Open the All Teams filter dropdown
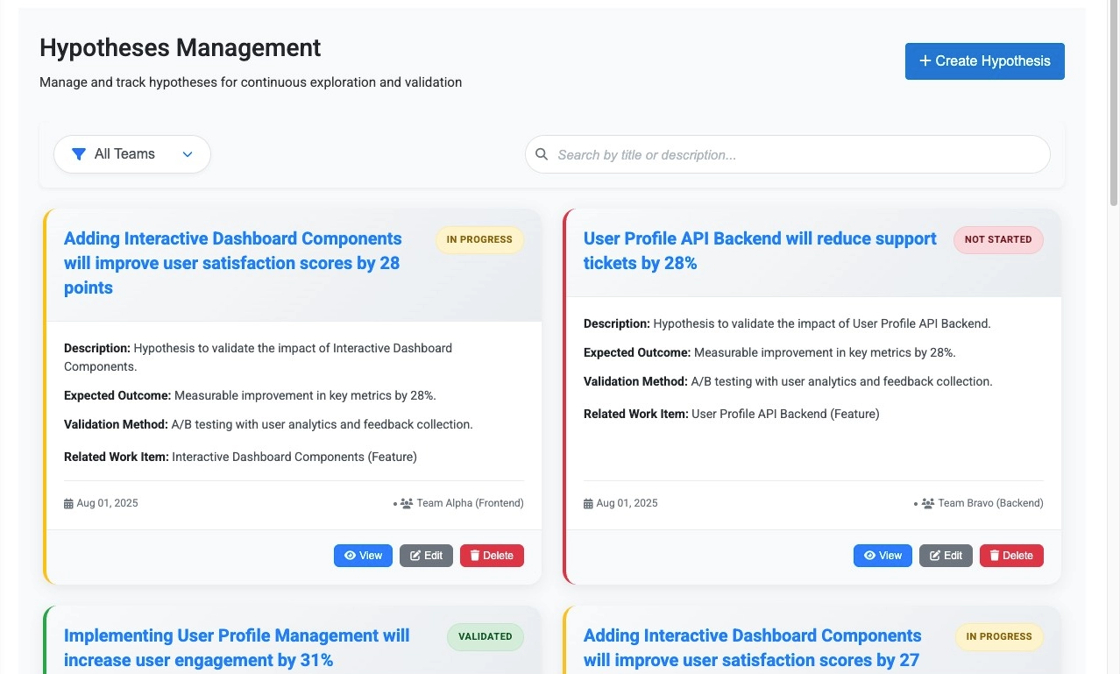 132,154
